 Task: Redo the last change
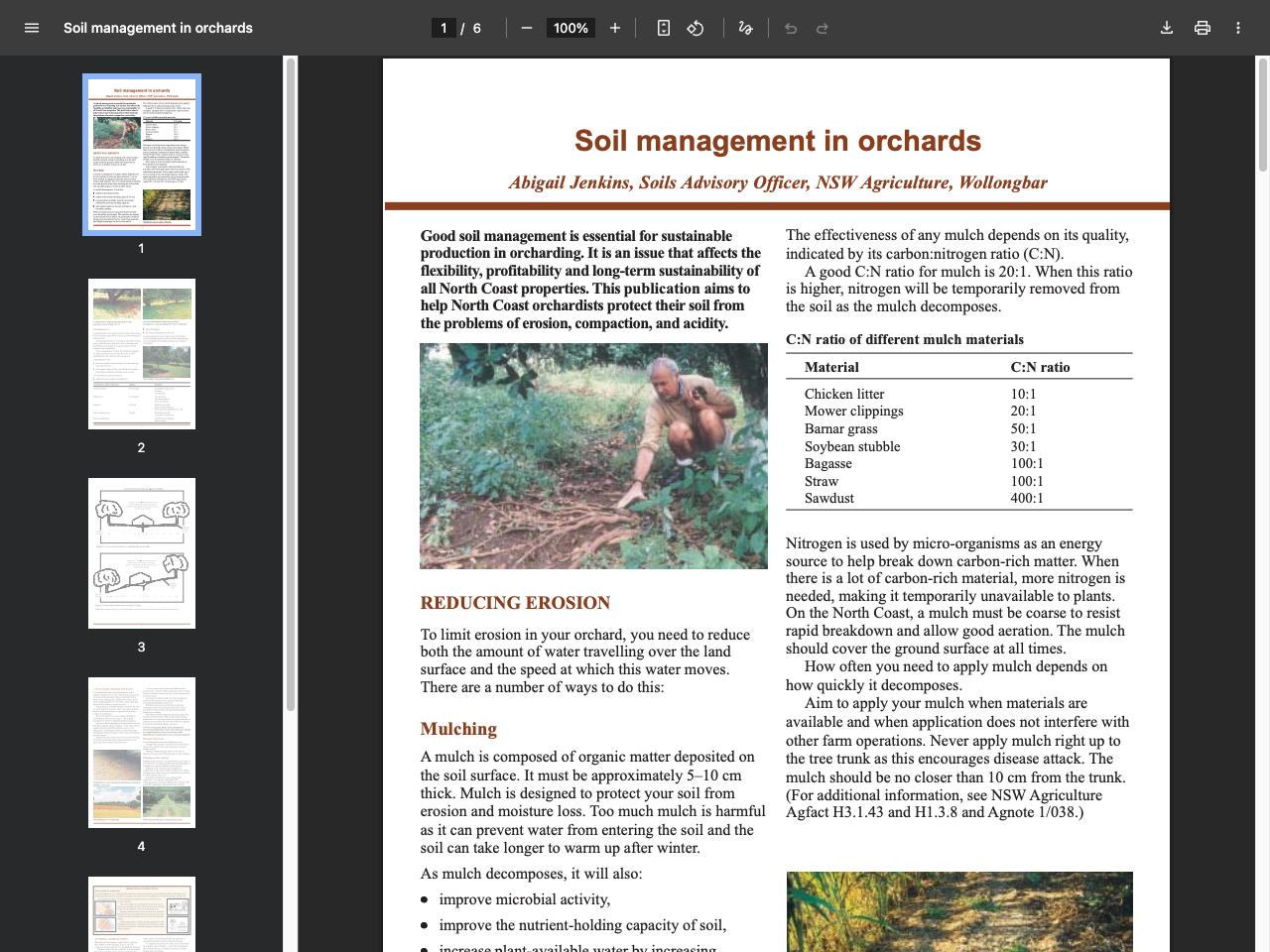tap(822, 28)
